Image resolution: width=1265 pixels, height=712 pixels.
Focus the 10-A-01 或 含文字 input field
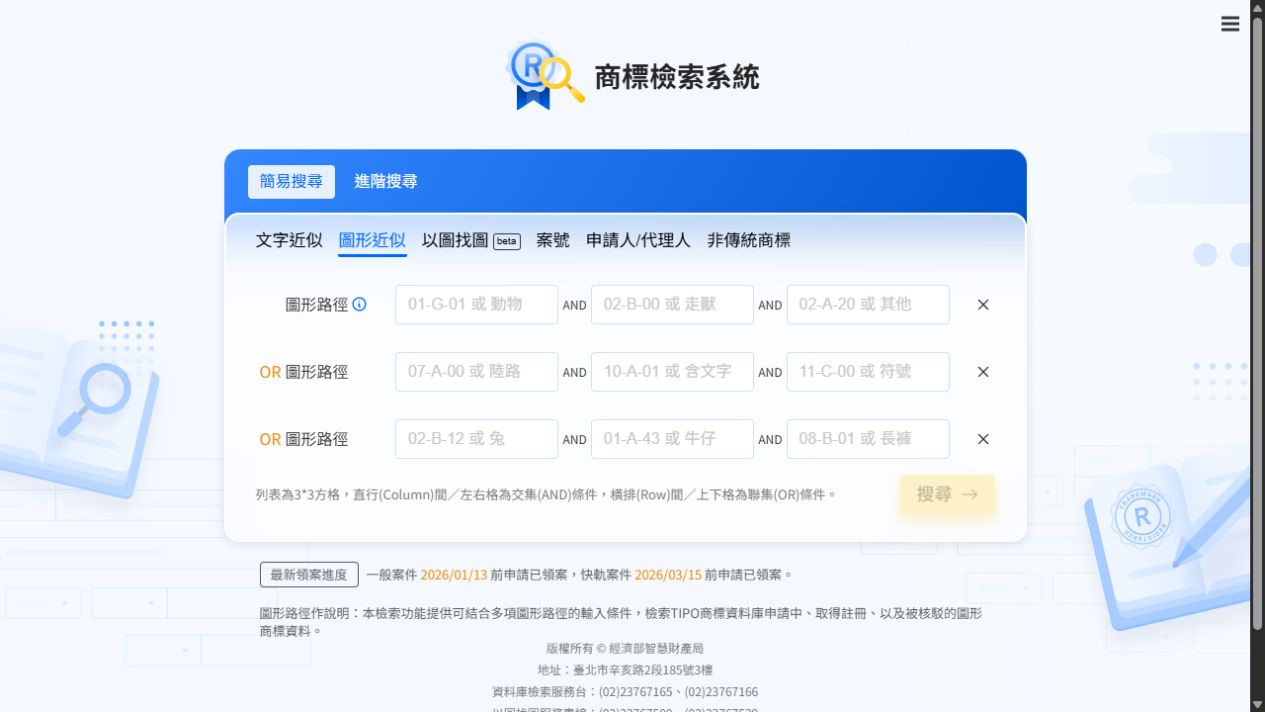tap(672, 371)
